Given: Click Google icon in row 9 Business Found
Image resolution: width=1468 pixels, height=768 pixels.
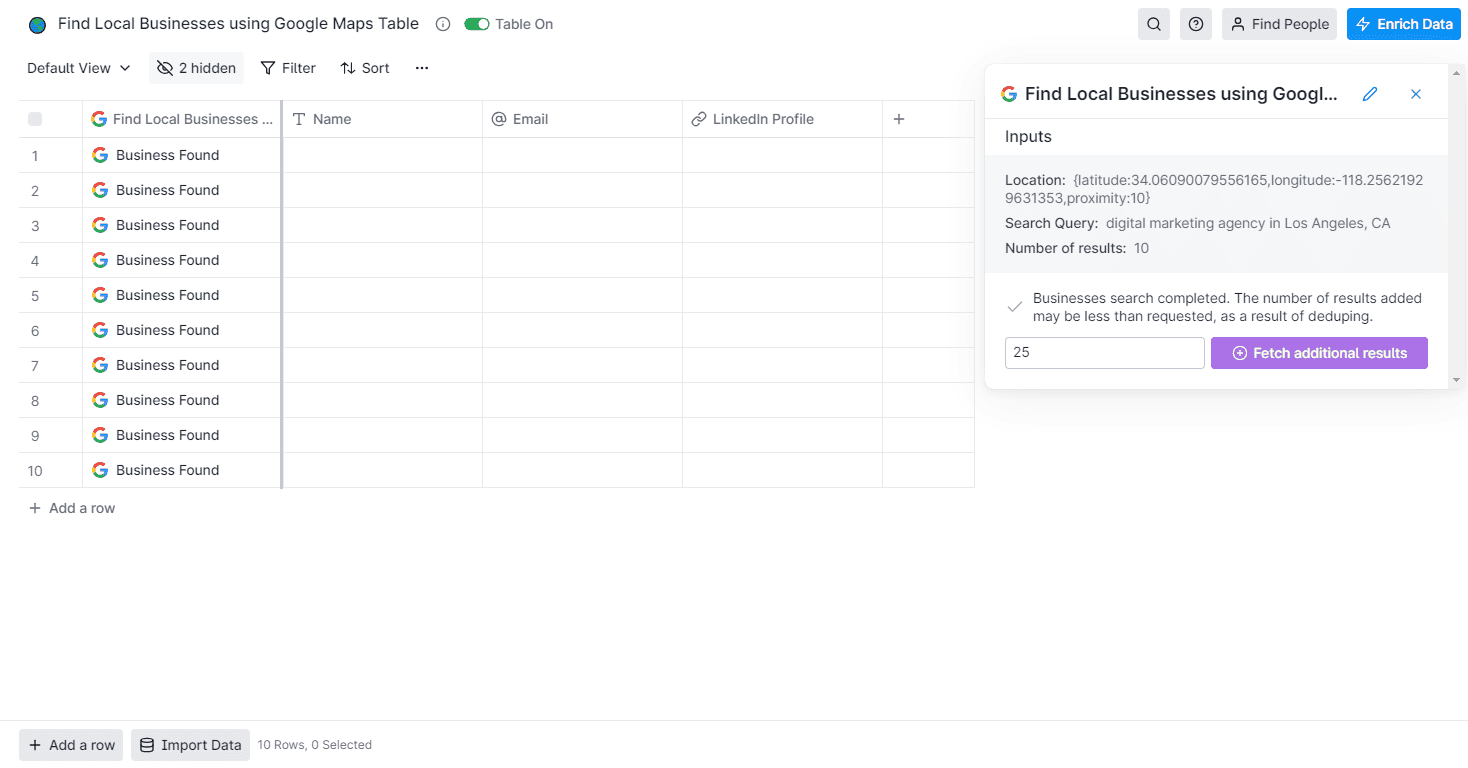Looking at the screenshot, I should pos(100,435).
